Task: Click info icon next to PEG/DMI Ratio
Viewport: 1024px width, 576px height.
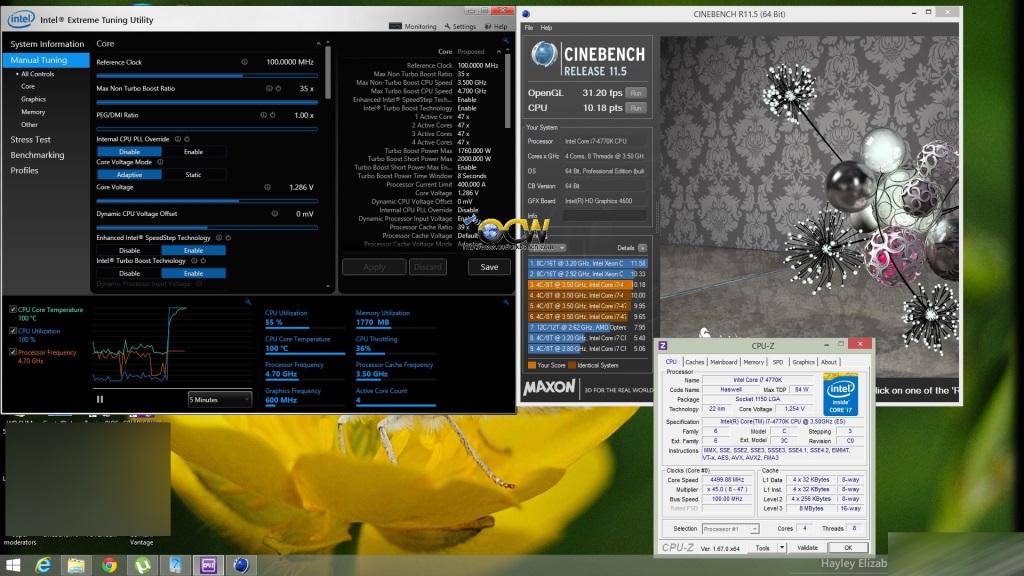Action: click(263, 115)
